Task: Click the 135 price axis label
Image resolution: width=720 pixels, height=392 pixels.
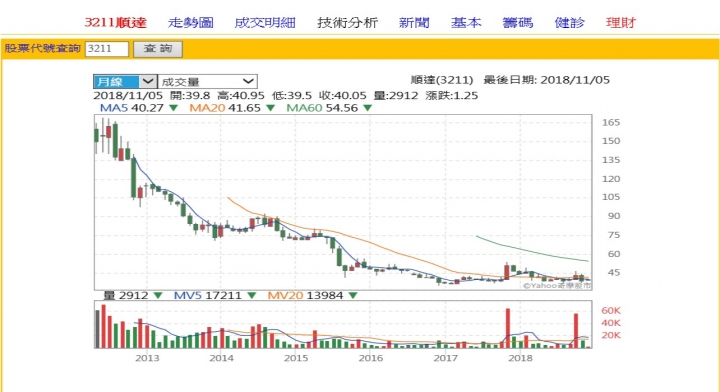Action: (x=611, y=160)
